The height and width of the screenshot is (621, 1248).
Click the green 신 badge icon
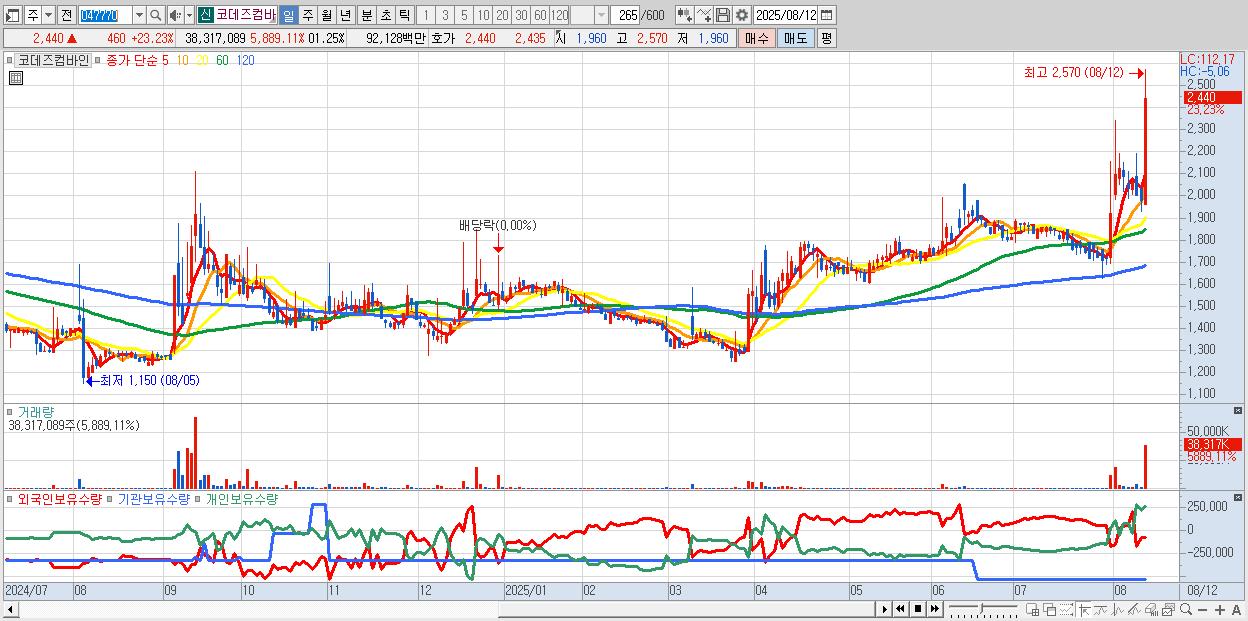204,15
